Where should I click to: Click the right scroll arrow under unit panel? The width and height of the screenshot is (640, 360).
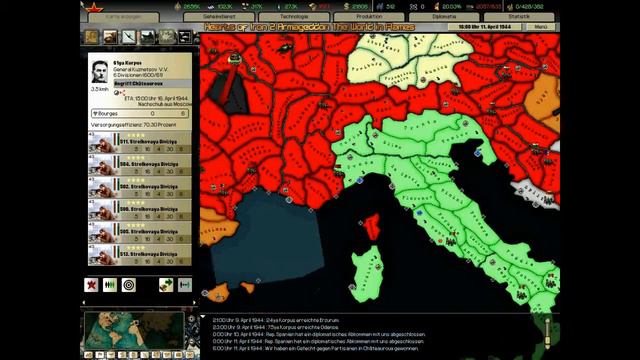194,302
